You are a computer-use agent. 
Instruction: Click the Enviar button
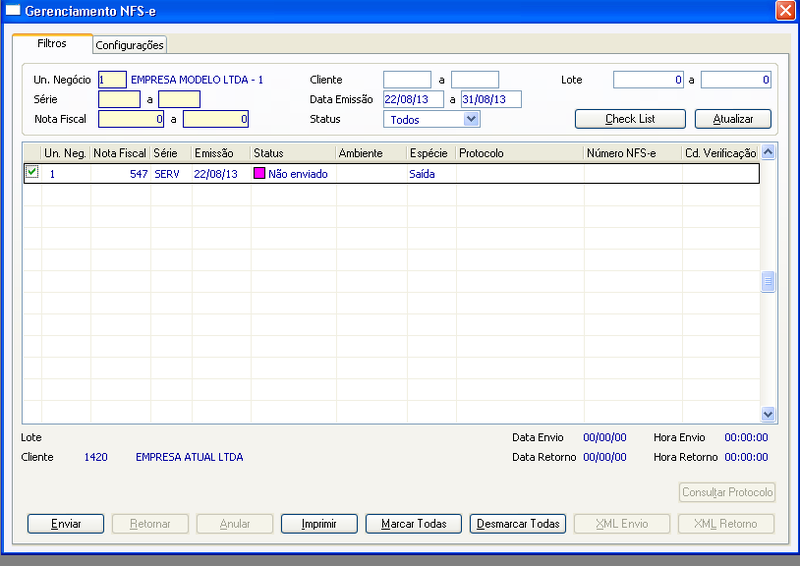click(x=65, y=524)
